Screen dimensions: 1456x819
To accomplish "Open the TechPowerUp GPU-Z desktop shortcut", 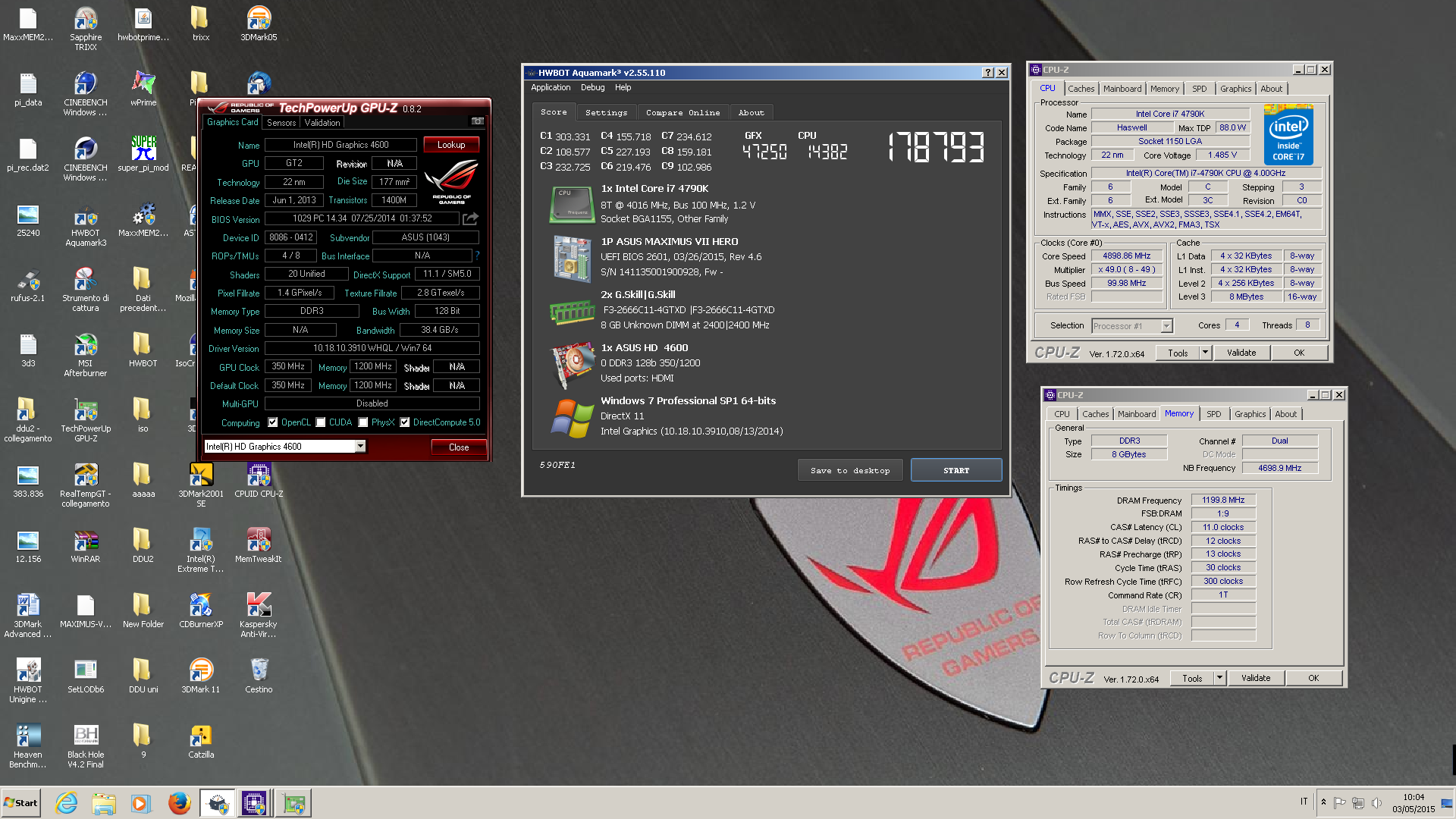I will (86, 420).
